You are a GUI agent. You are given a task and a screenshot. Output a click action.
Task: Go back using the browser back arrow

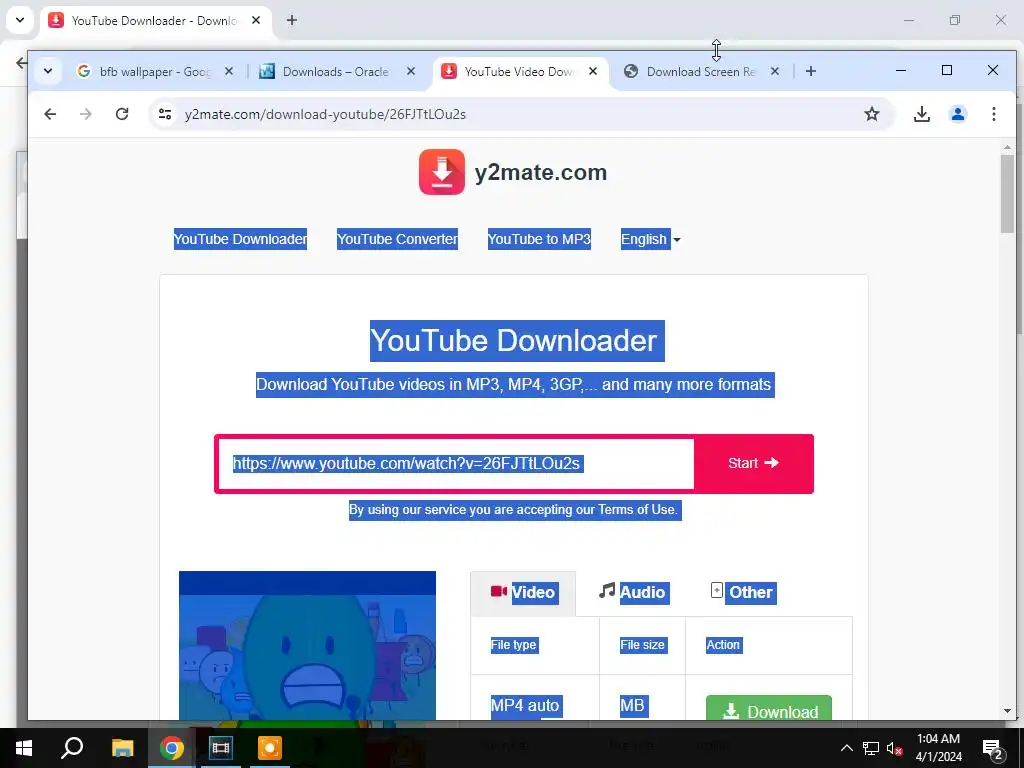point(50,114)
